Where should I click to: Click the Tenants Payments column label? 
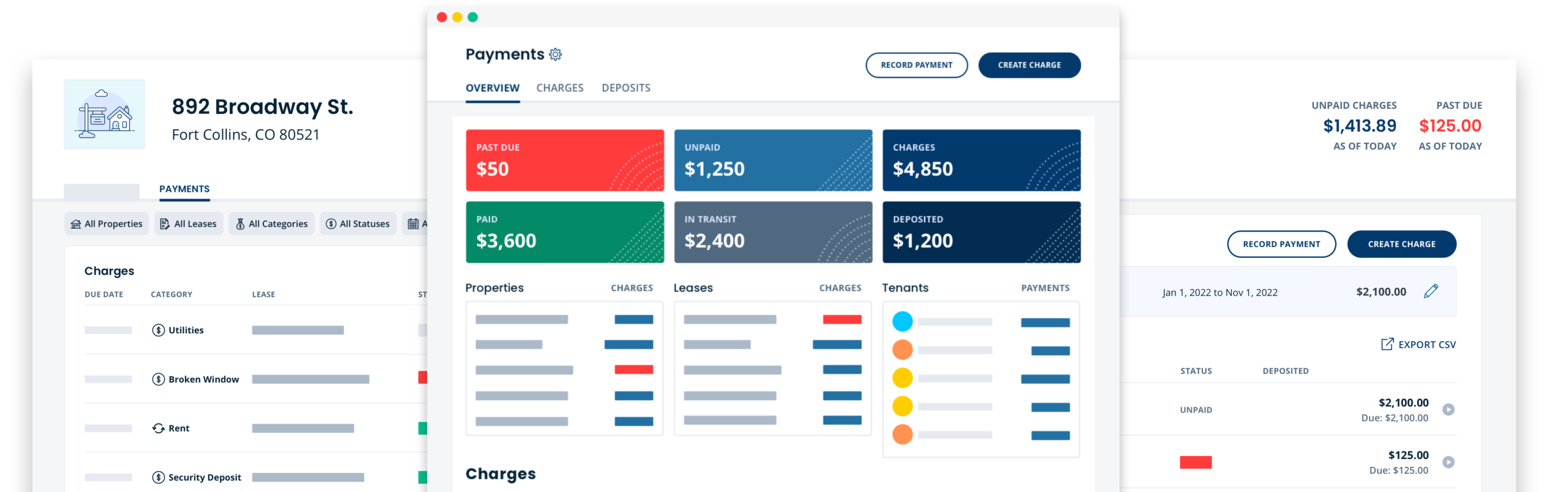(1045, 288)
